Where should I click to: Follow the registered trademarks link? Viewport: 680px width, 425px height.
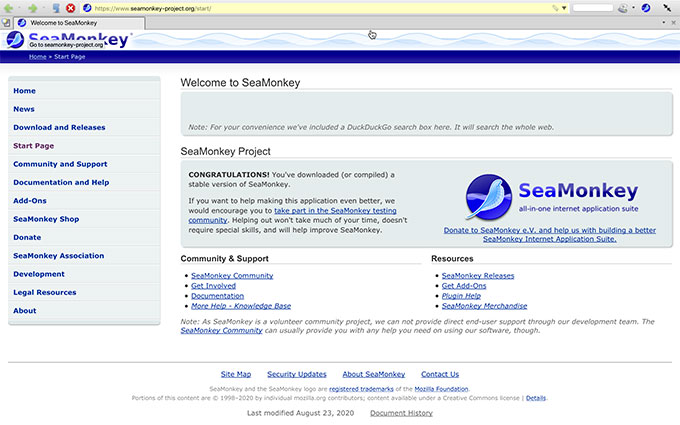pos(361,389)
